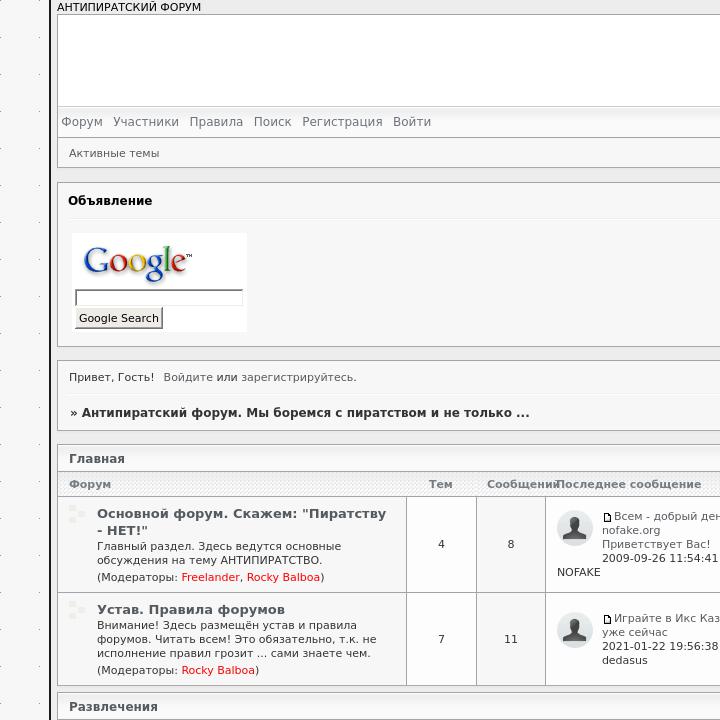Image resolution: width=720 pixels, height=720 pixels.
Task: Click post icon before 'Всем - добрый день'
Action: (x=607, y=518)
